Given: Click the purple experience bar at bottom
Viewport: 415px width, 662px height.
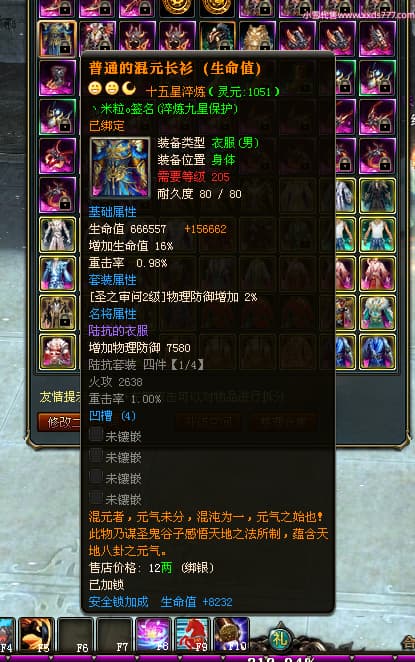Looking at the screenshot, I should click(x=207, y=658).
